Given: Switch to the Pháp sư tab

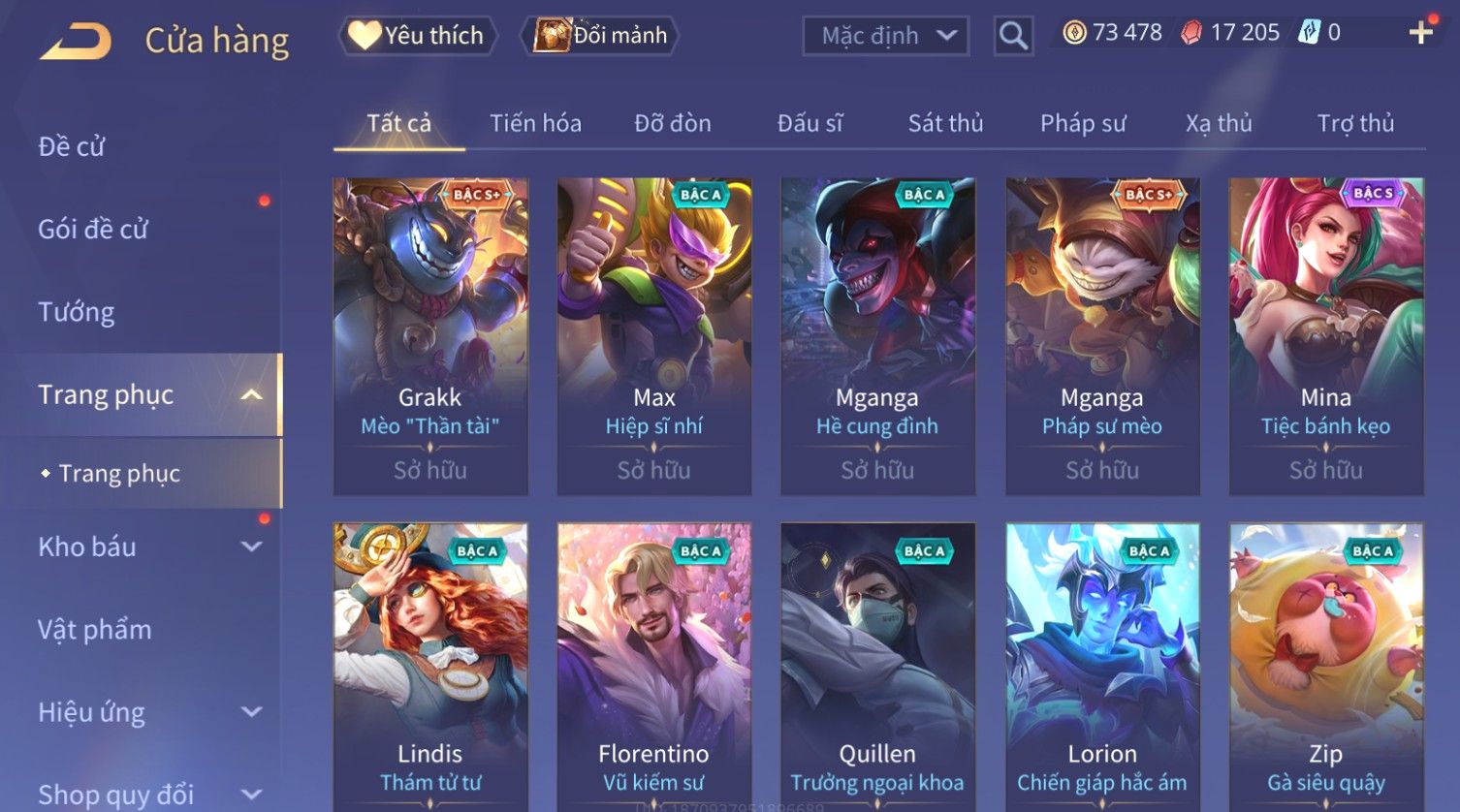Looking at the screenshot, I should coord(1083,123).
